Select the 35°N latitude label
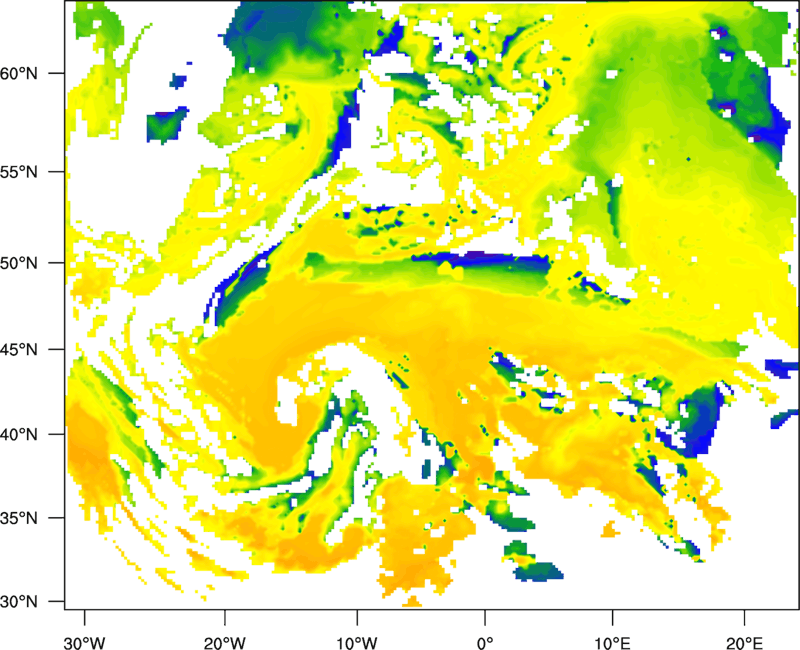This screenshot has width=800, height=650. tap(19, 518)
